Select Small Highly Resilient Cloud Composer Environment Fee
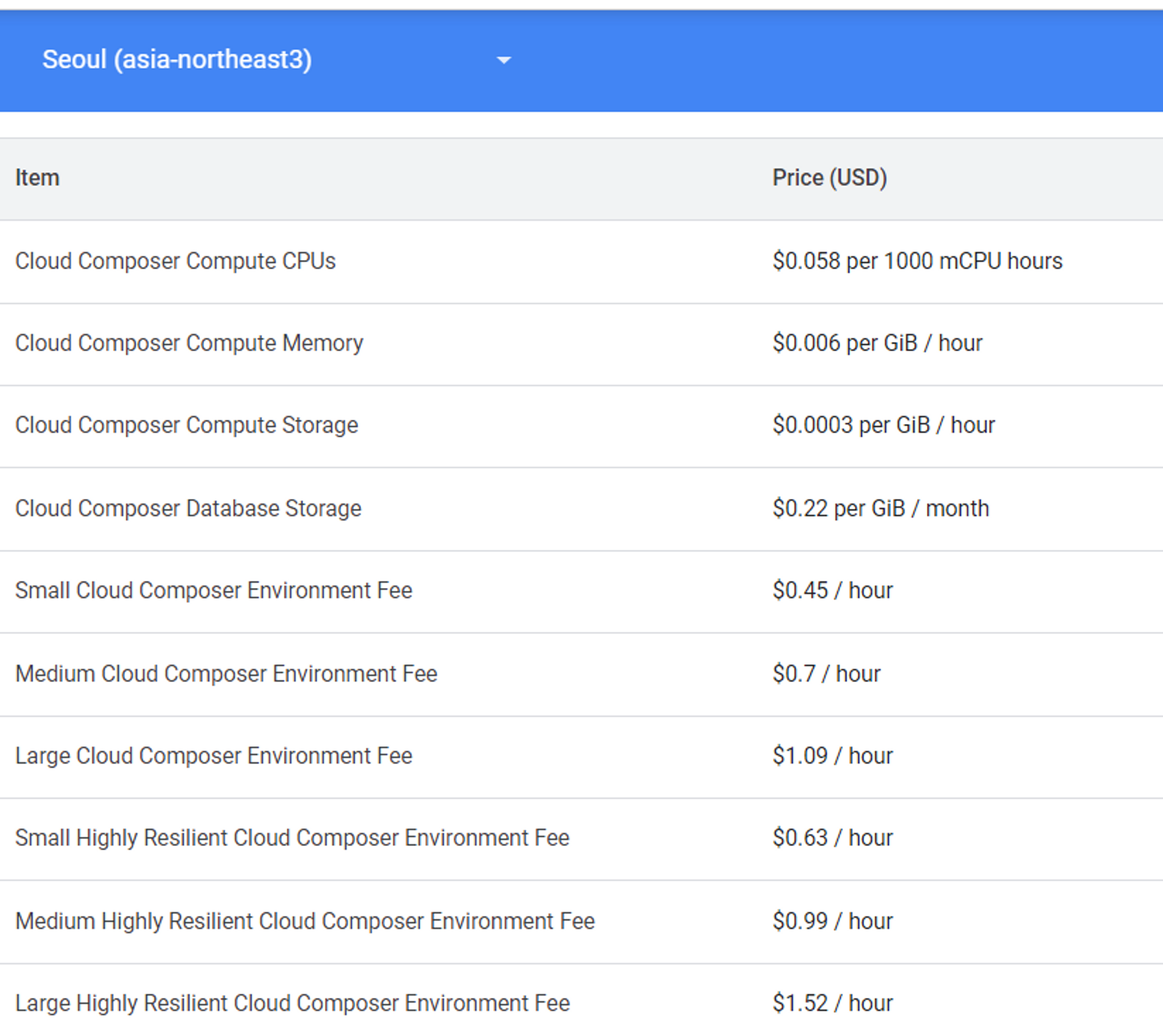The width and height of the screenshot is (1163, 1036). (x=292, y=838)
